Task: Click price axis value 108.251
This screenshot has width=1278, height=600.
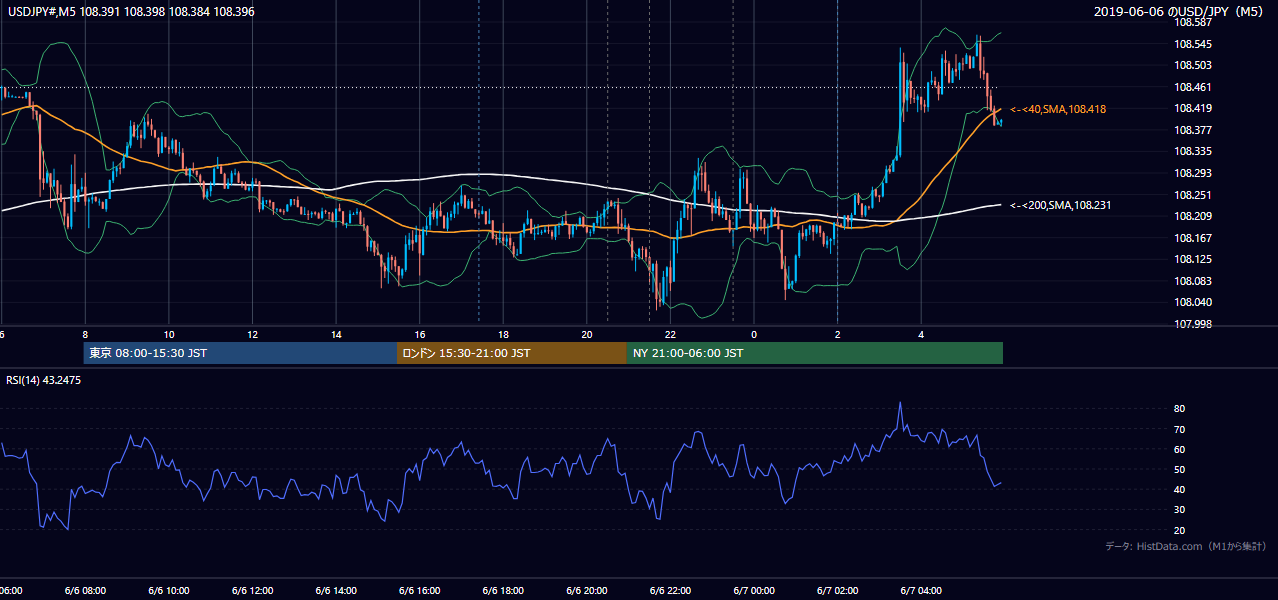Action: [1193, 195]
